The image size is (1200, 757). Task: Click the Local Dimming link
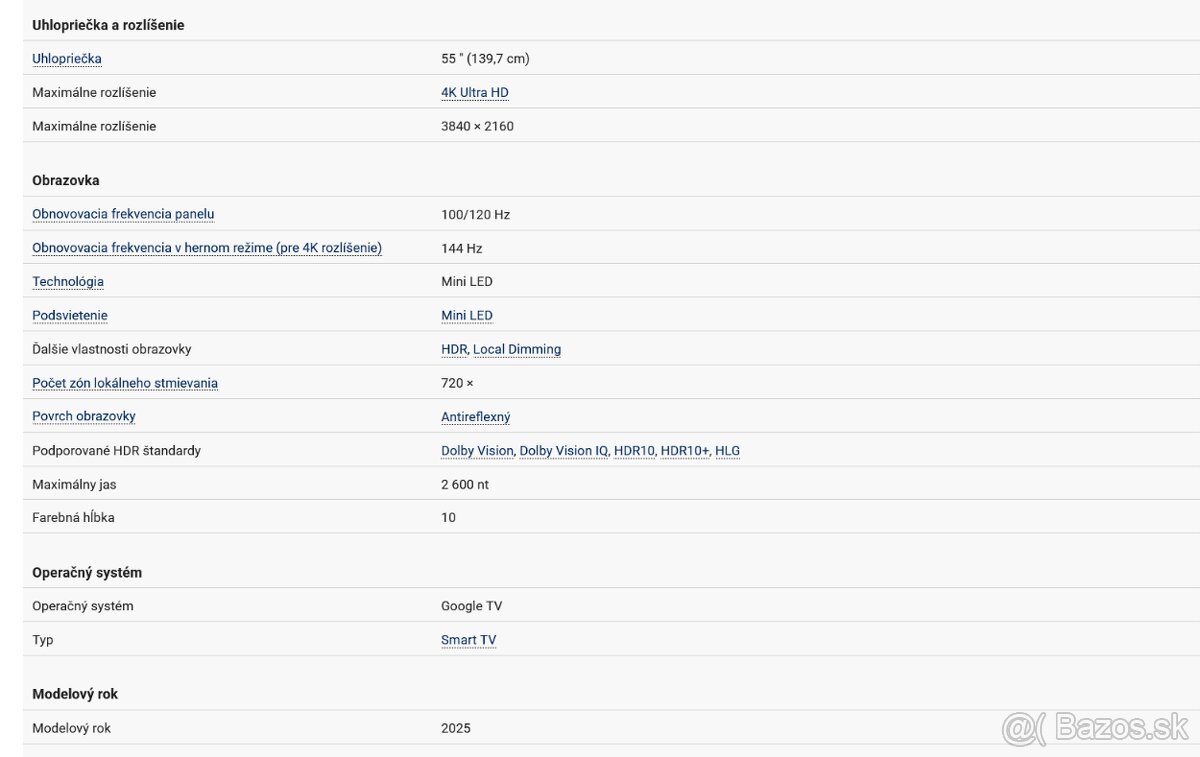pyautogui.click(x=517, y=349)
